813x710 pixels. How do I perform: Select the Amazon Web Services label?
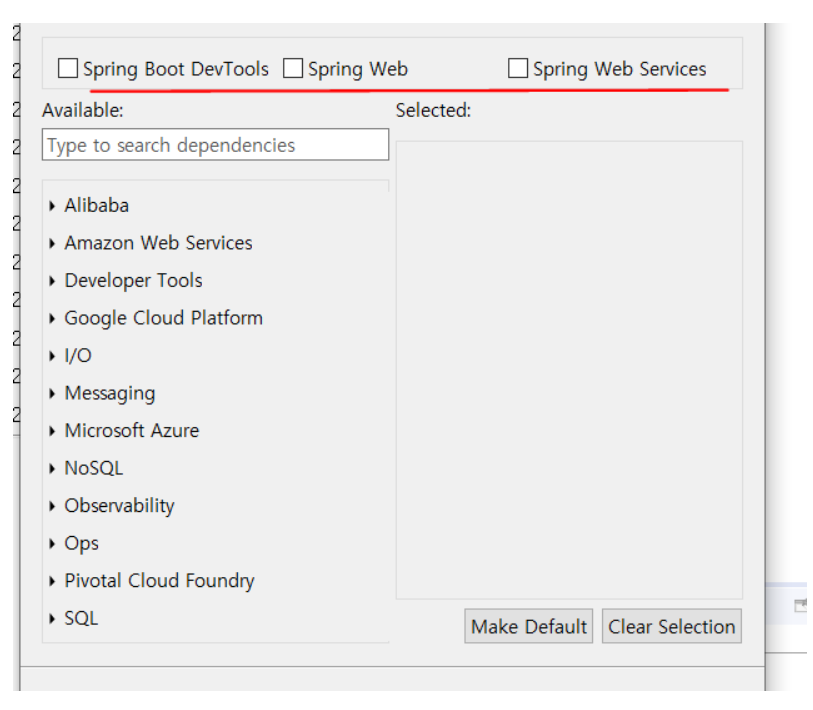(x=158, y=243)
